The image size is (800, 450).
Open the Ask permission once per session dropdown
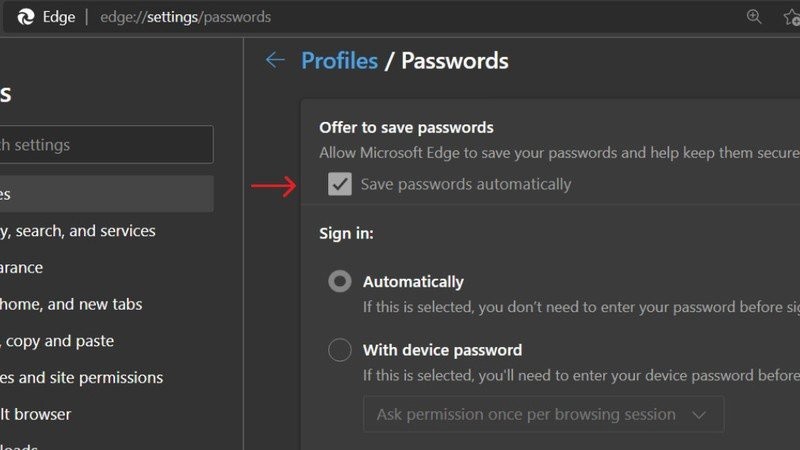coord(542,414)
